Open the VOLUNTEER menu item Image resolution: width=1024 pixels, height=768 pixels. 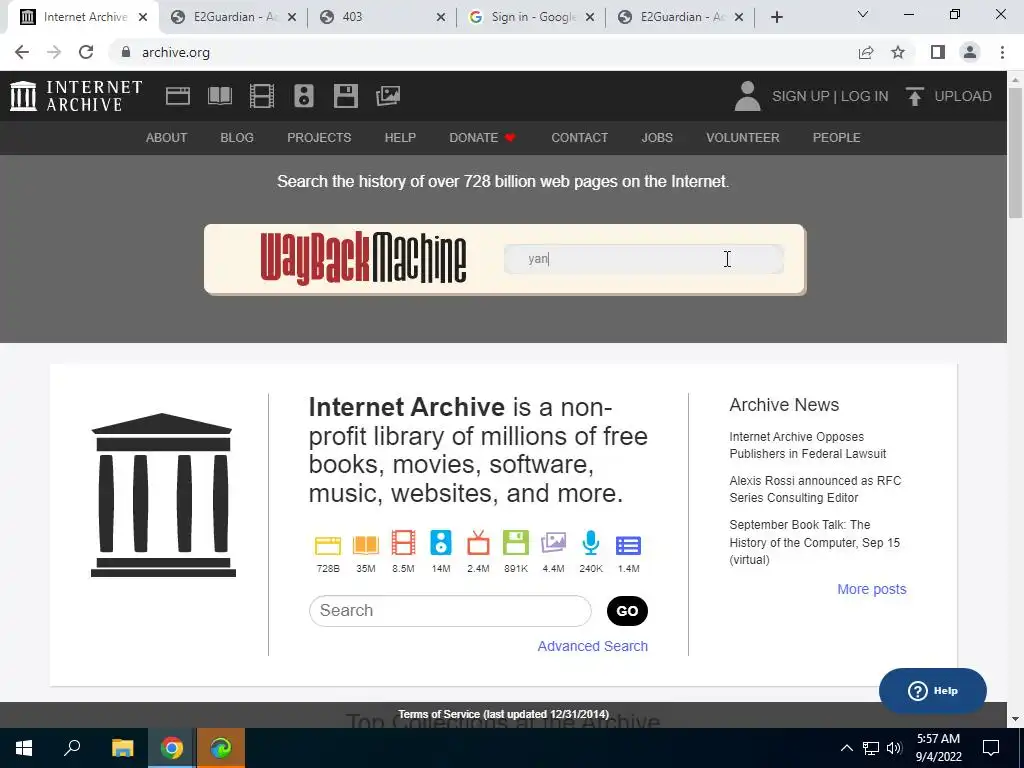coord(743,138)
